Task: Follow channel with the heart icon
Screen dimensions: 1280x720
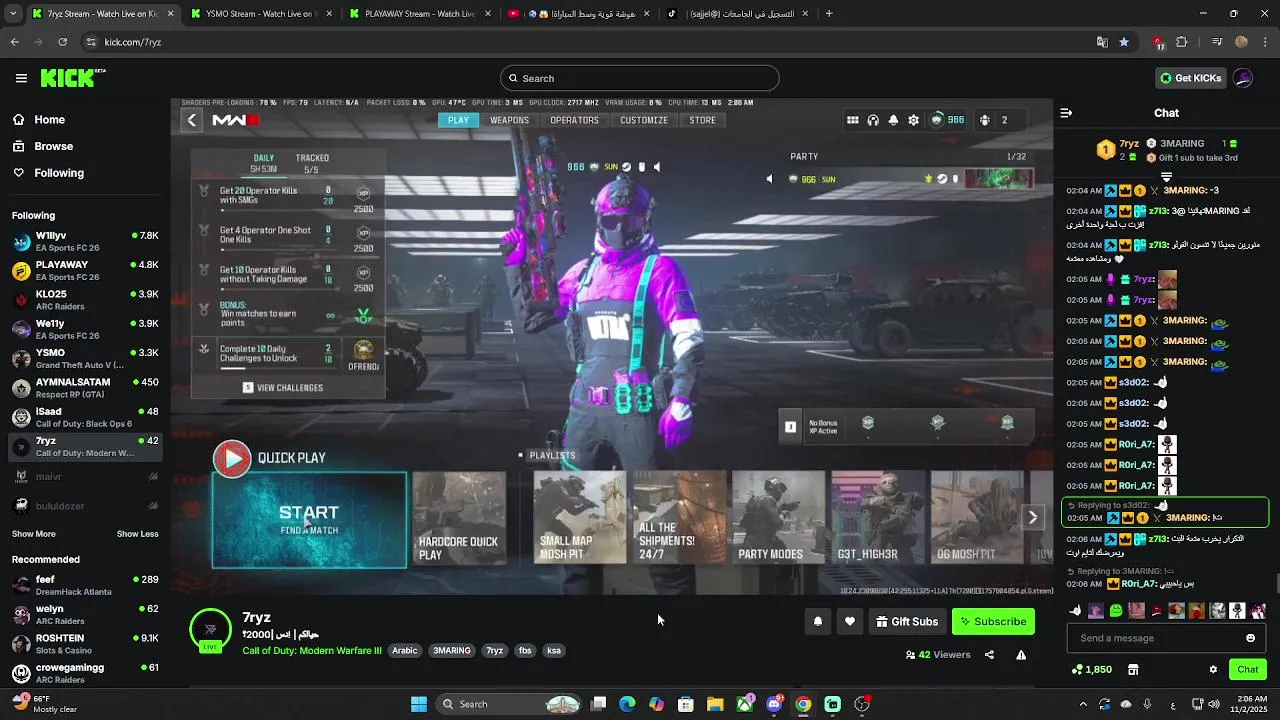Action: pyautogui.click(x=850, y=621)
